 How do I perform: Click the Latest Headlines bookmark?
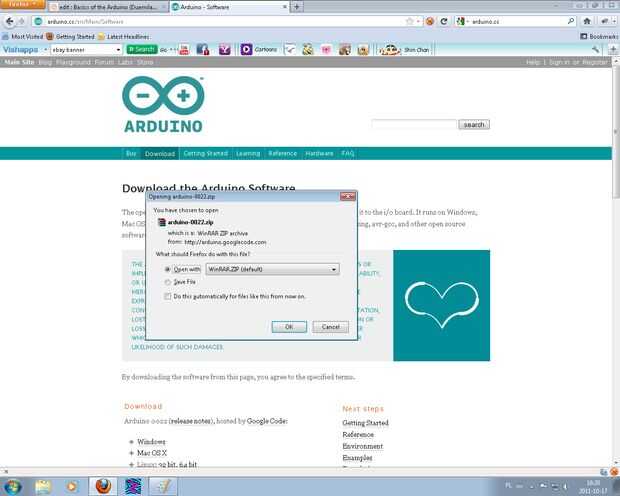123,37
